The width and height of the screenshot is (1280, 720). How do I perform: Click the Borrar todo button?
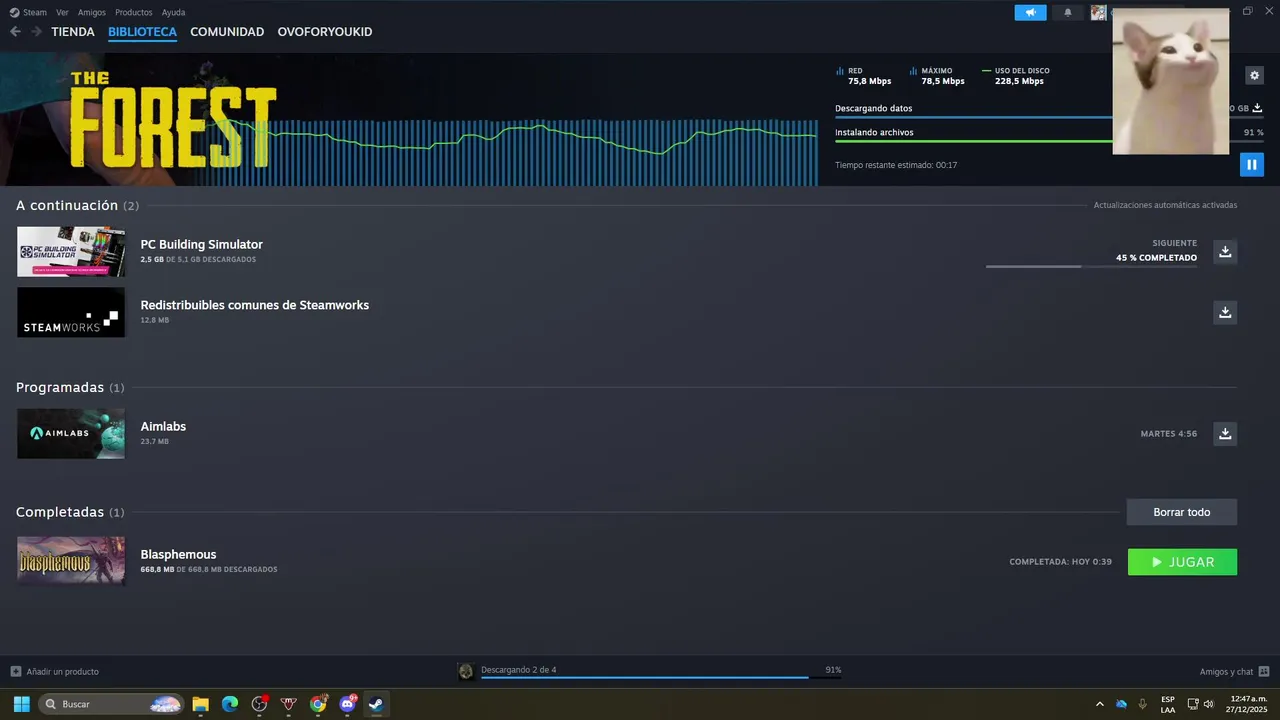tap(1182, 512)
